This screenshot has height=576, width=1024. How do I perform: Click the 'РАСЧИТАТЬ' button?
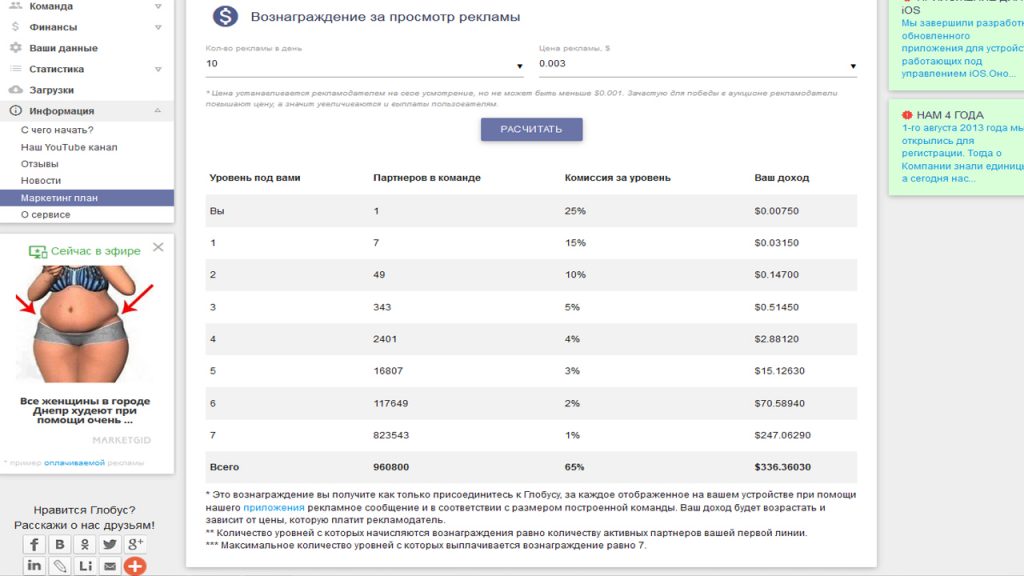click(532, 129)
